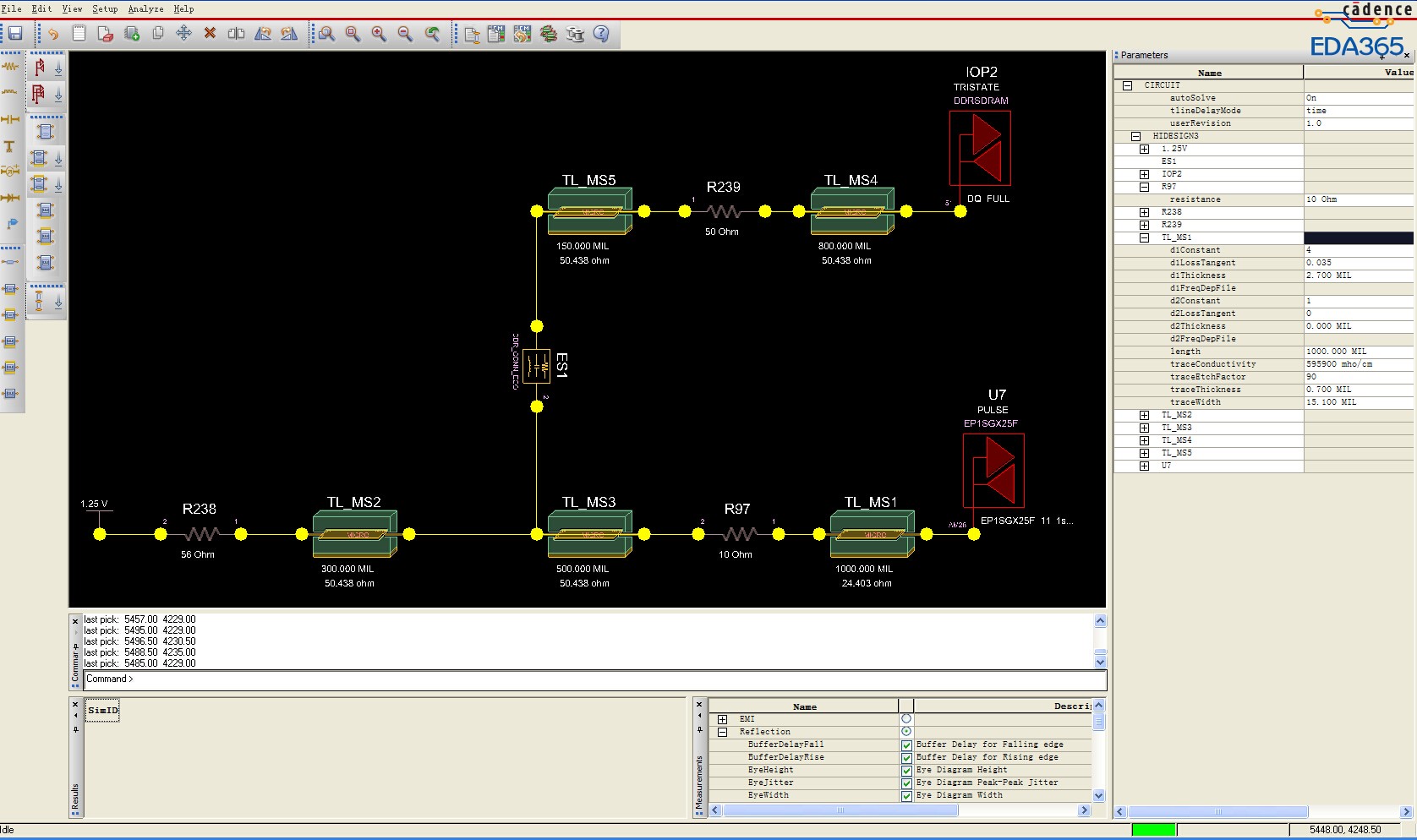
Task: Expand the EMI measurement group
Action: click(x=722, y=719)
